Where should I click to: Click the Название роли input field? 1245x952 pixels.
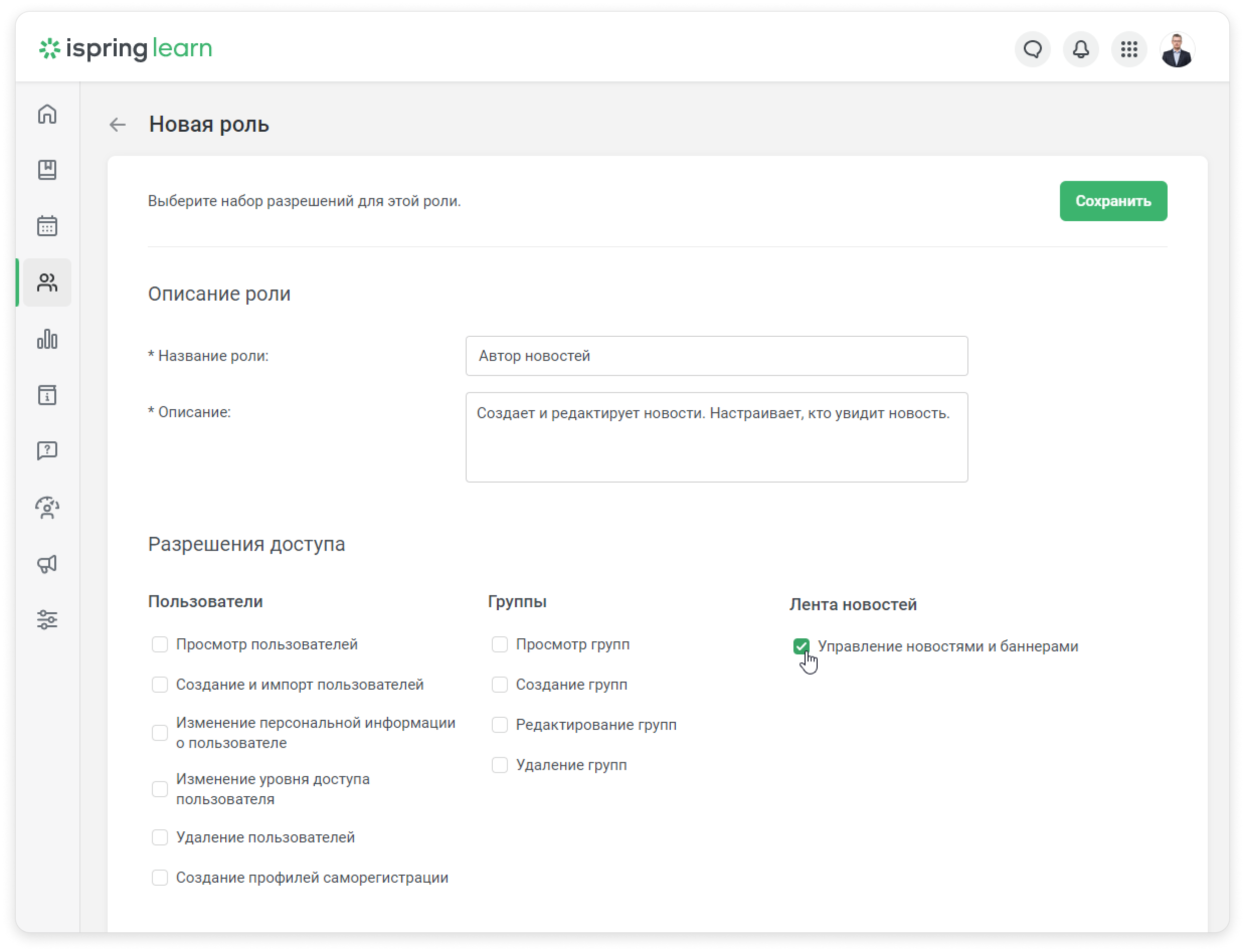(717, 356)
